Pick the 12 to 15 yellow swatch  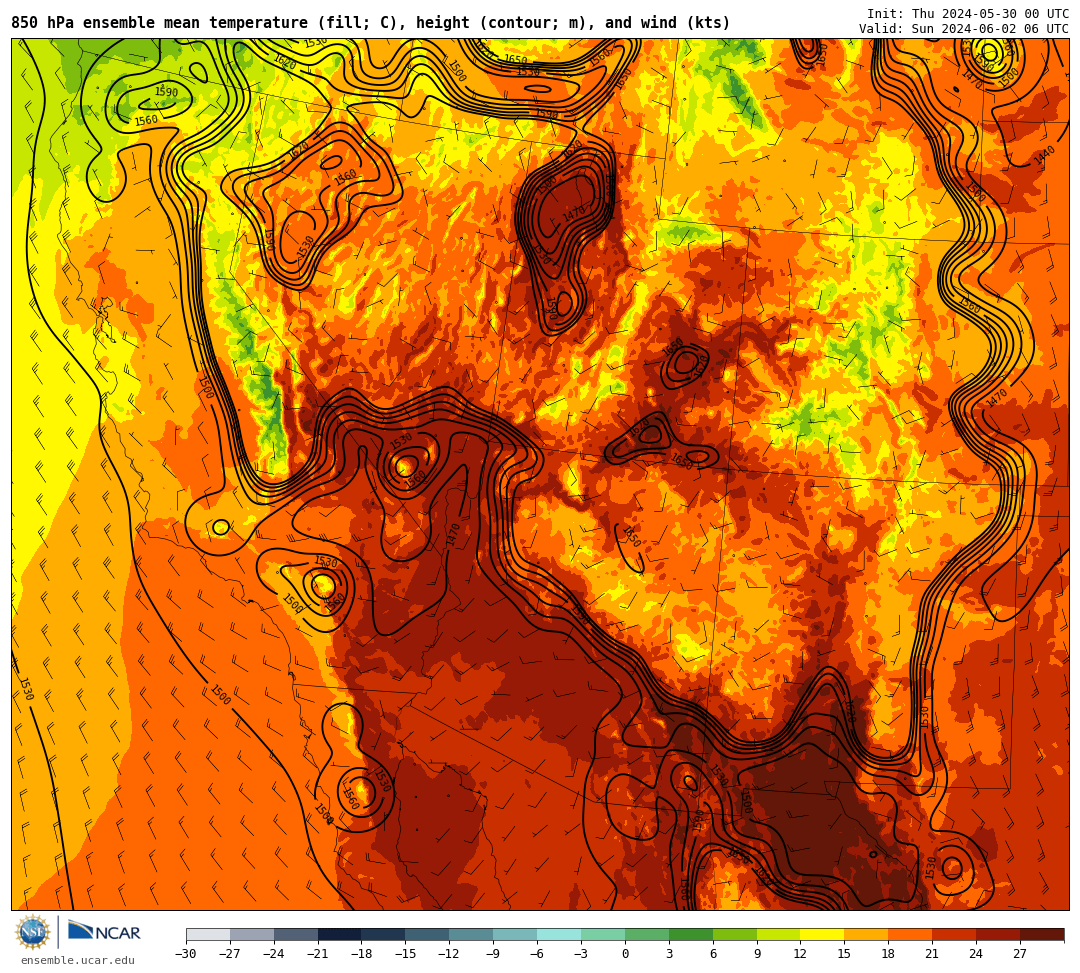(823, 934)
